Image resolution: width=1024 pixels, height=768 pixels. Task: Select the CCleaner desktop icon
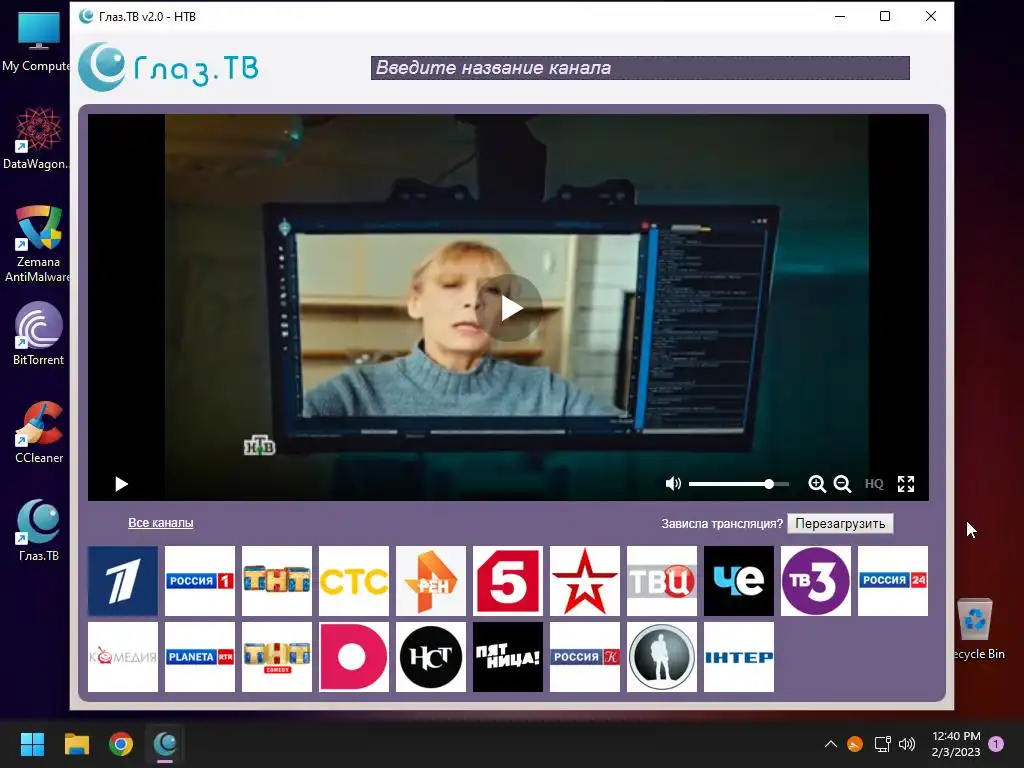click(x=39, y=432)
